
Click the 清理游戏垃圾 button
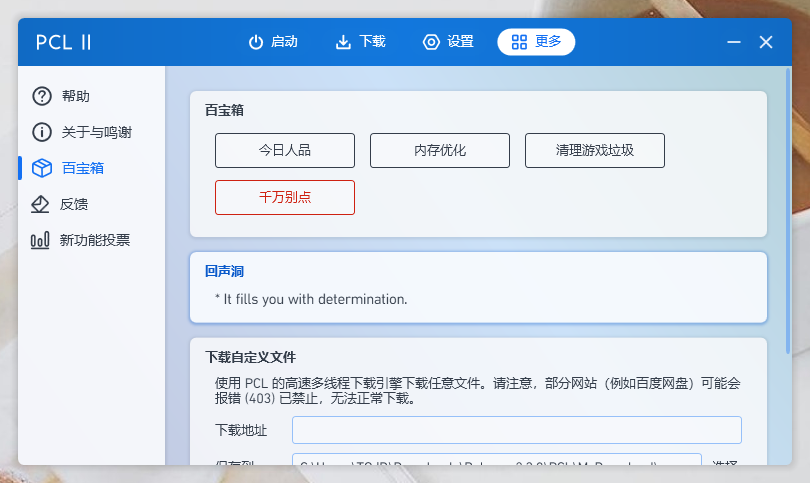click(x=595, y=150)
